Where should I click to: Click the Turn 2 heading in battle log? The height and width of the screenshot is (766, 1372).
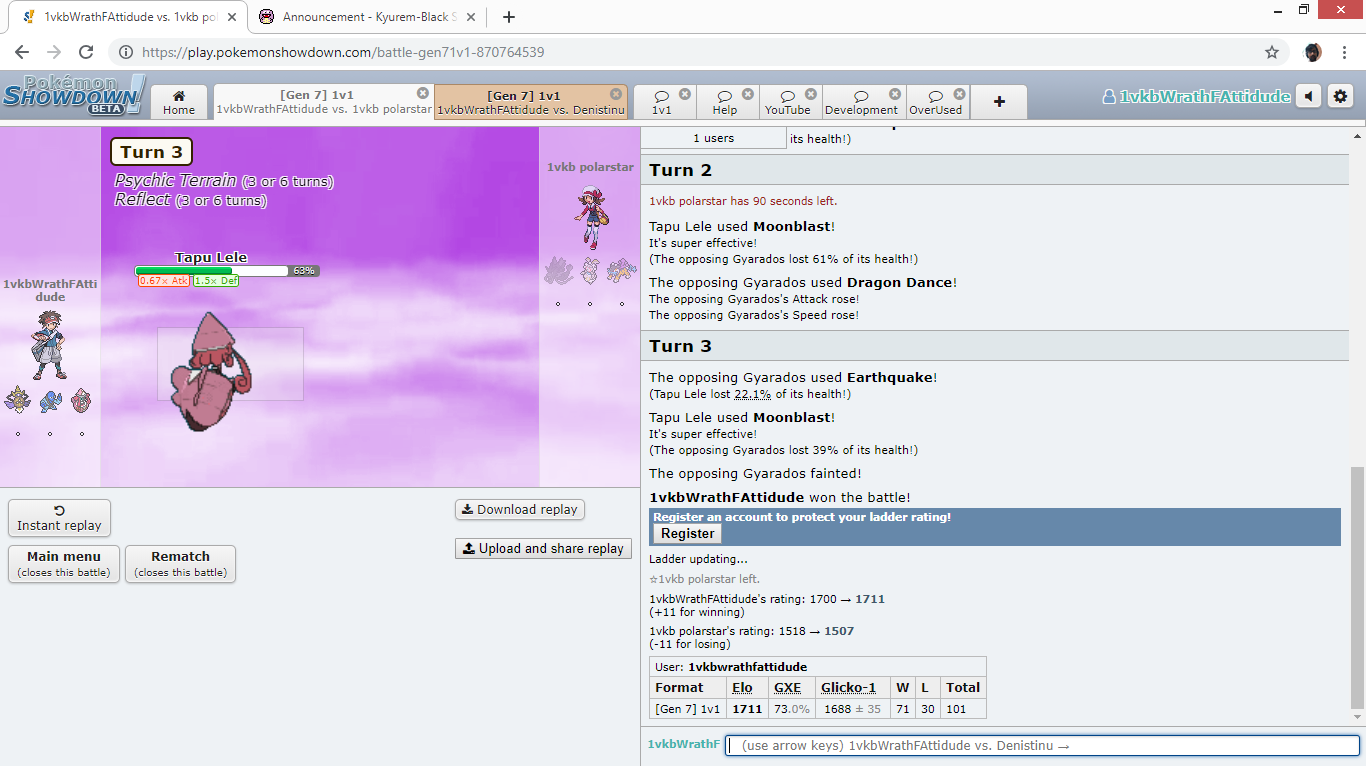point(680,170)
